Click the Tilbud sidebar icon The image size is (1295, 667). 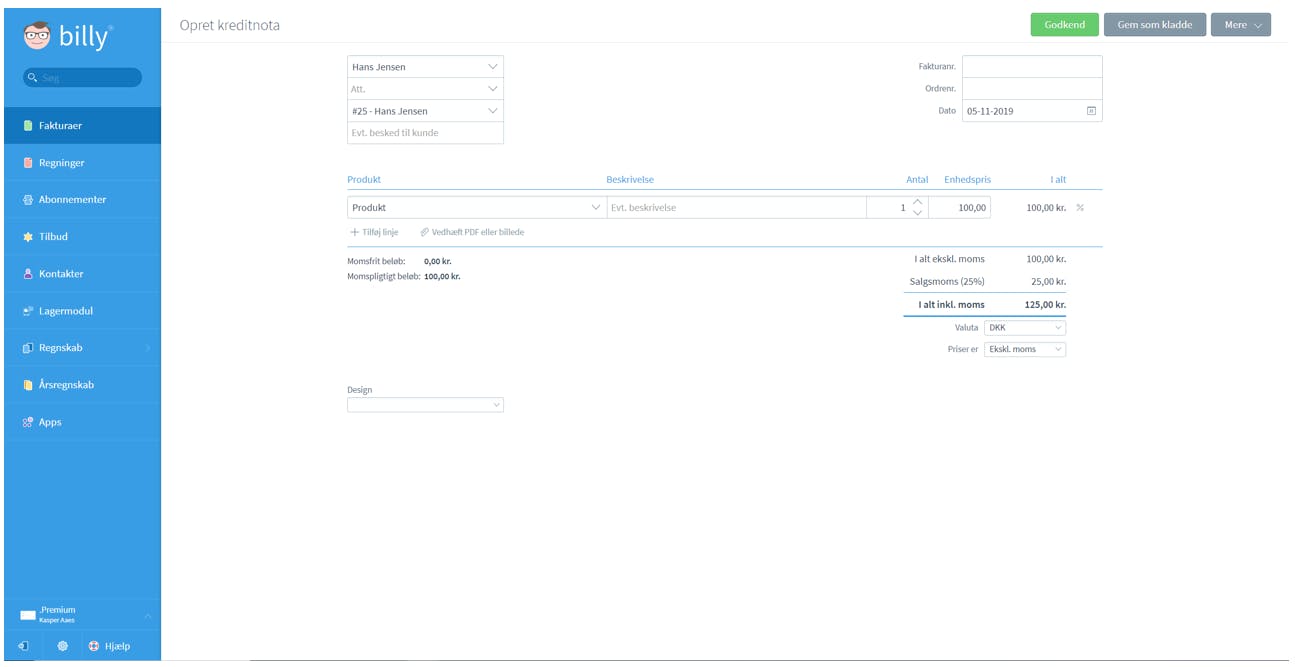pyautogui.click(x=28, y=237)
